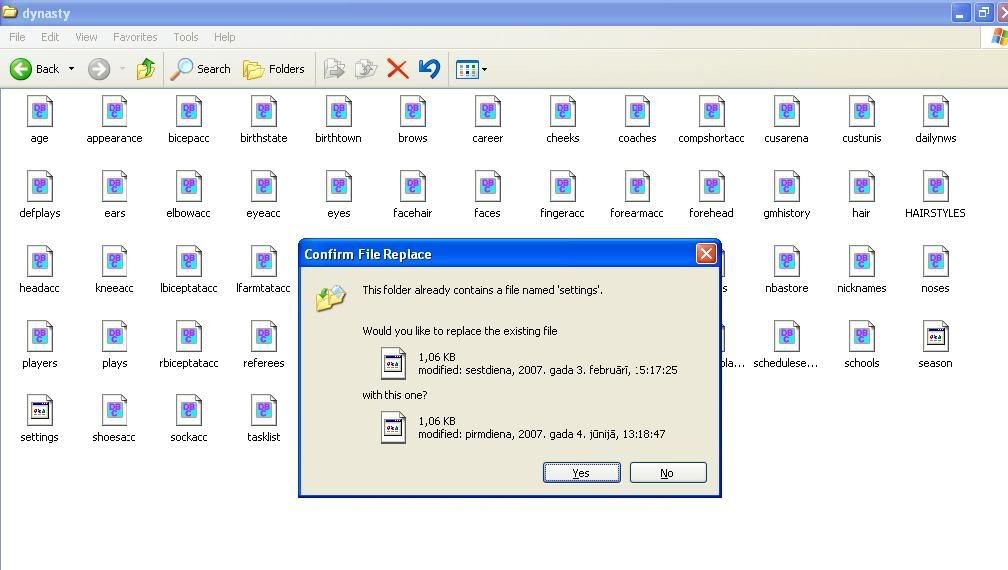1008x570 pixels.
Task: Select the gmhistory file icon
Action: coord(787,186)
